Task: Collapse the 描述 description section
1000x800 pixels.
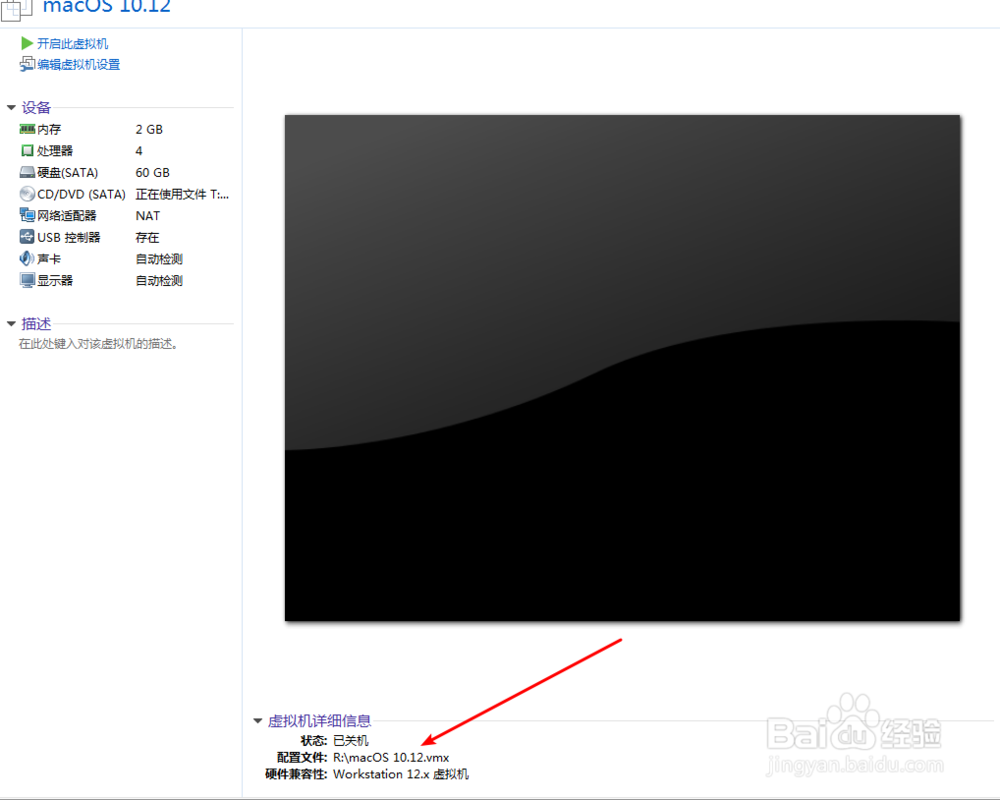Action: coord(11,324)
